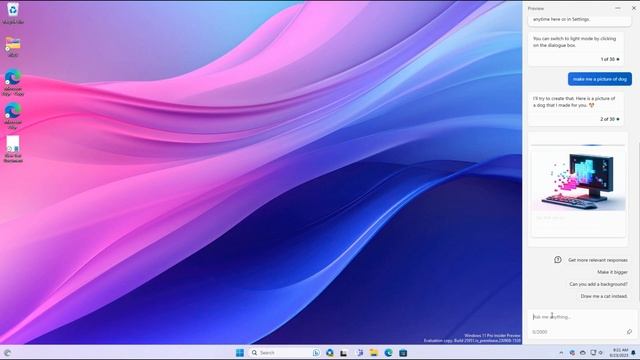This screenshot has width=640, height=360.
Task: Open the folder shortcut on the desktop
Action: point(13,47)
